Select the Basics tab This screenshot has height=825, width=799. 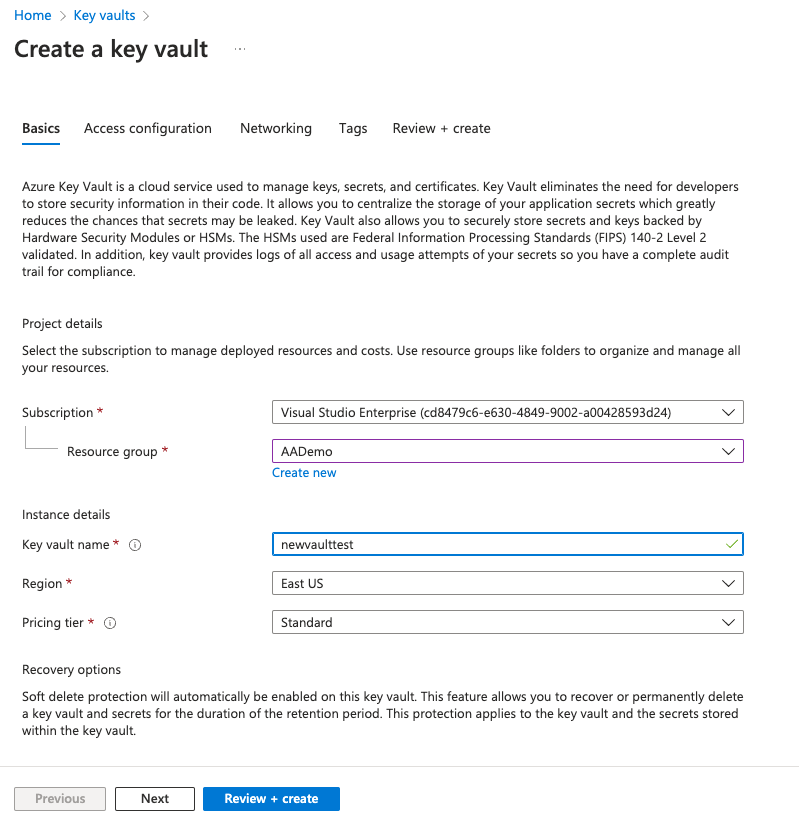coord(41,128)
